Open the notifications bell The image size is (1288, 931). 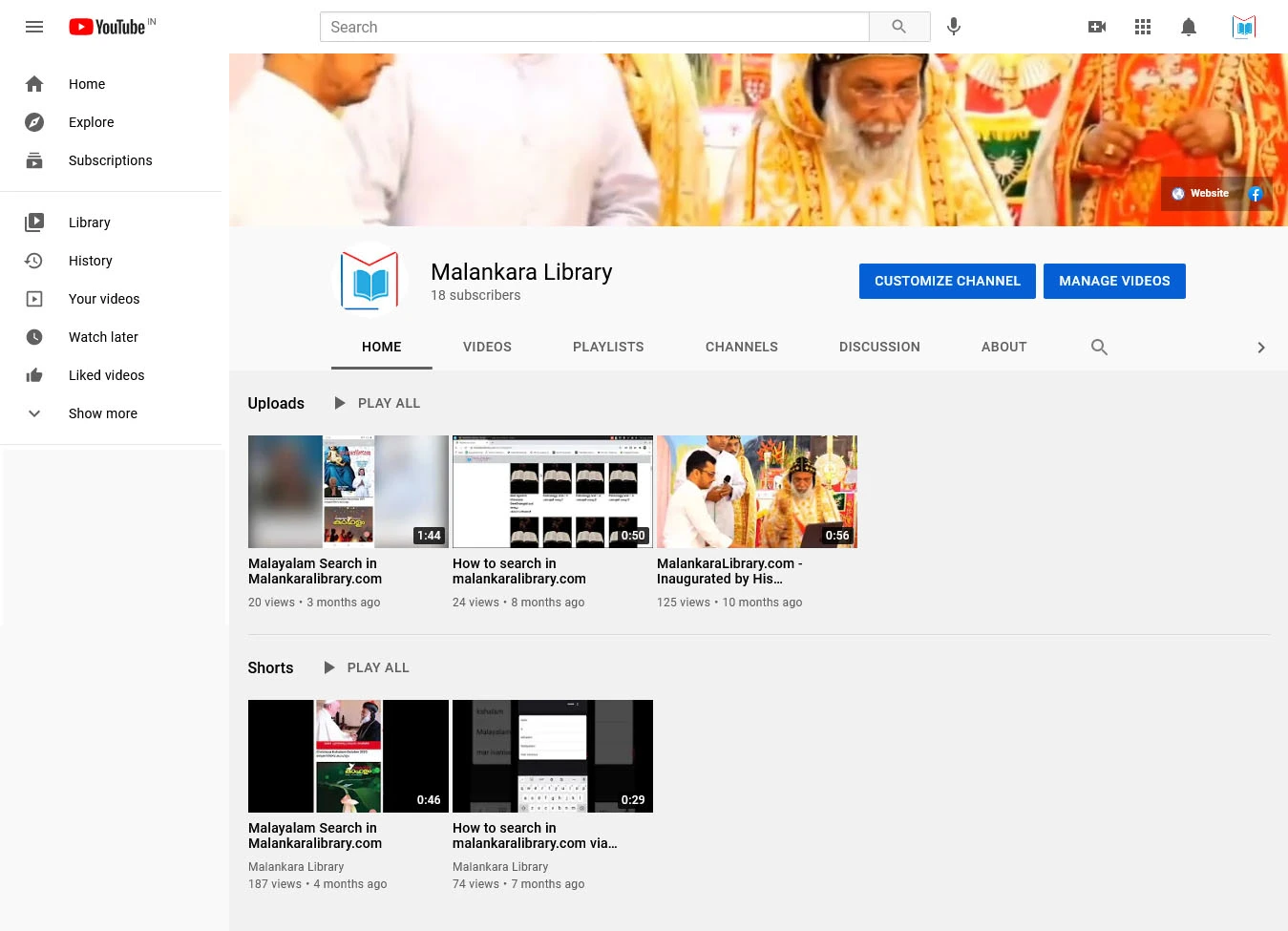tap(1189, 27)
